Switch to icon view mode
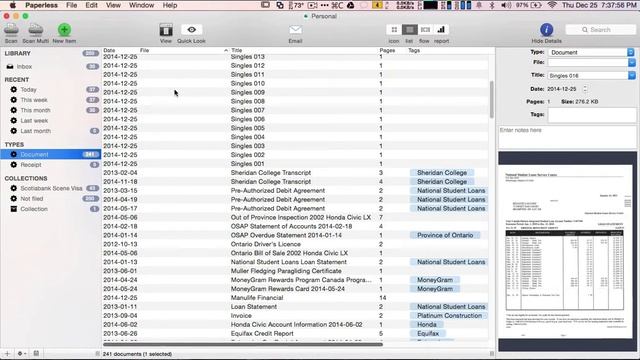640x360 pixels. (394, 29)
